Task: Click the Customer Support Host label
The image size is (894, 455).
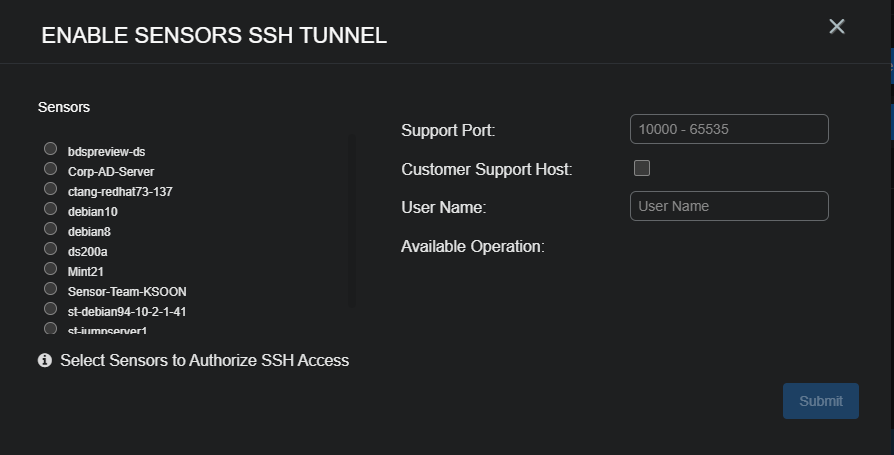Action: [x=486, y=169]
